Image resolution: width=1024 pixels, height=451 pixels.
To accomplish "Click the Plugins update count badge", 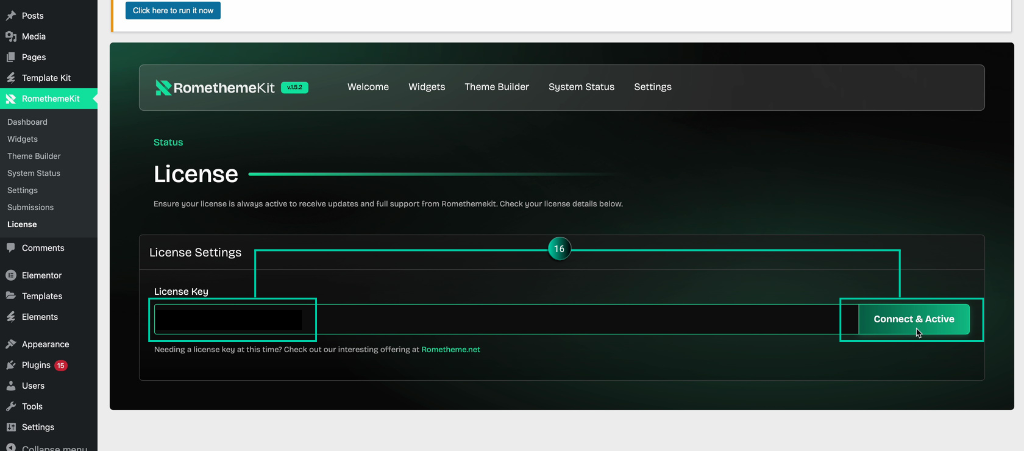I will [x=61, y=365].
